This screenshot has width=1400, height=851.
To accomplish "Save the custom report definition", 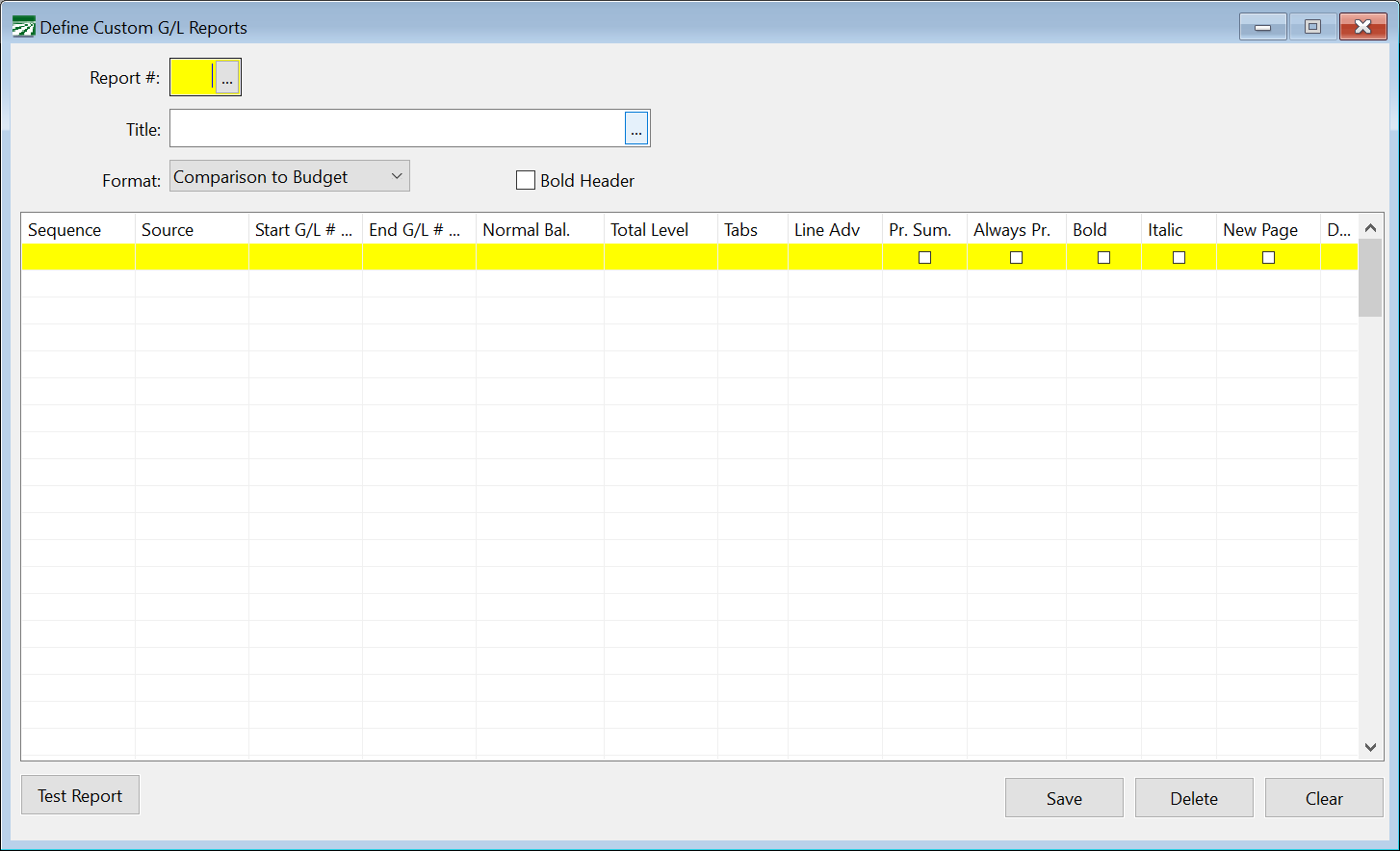I will coord(1064,798).
